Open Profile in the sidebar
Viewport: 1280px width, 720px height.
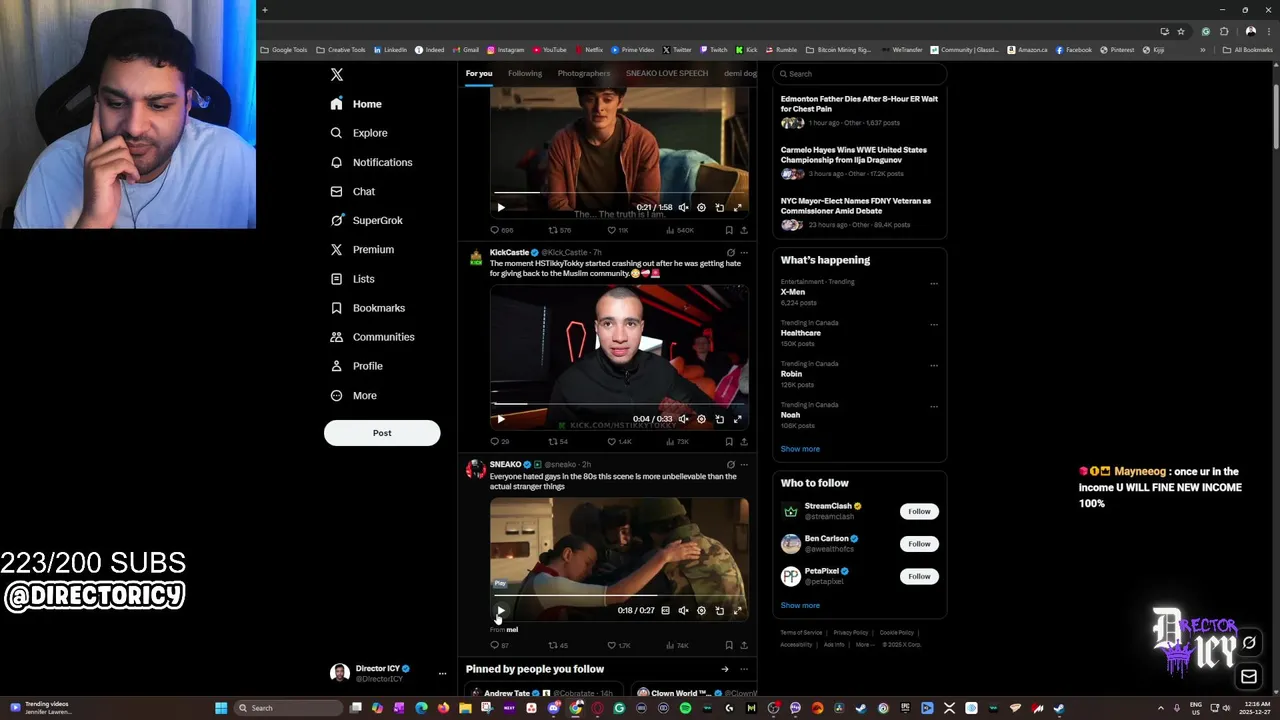[357, 366]
